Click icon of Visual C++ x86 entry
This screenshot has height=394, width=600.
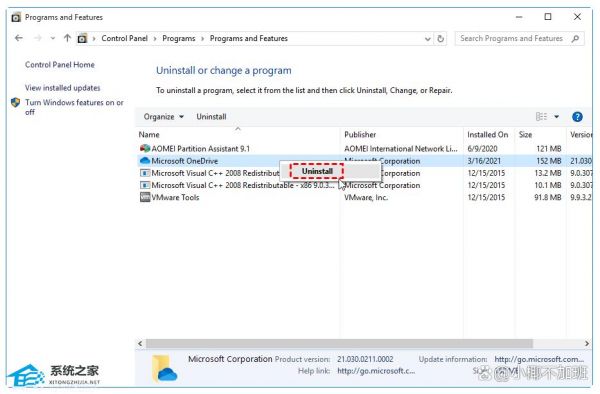[x=145, y=185]
